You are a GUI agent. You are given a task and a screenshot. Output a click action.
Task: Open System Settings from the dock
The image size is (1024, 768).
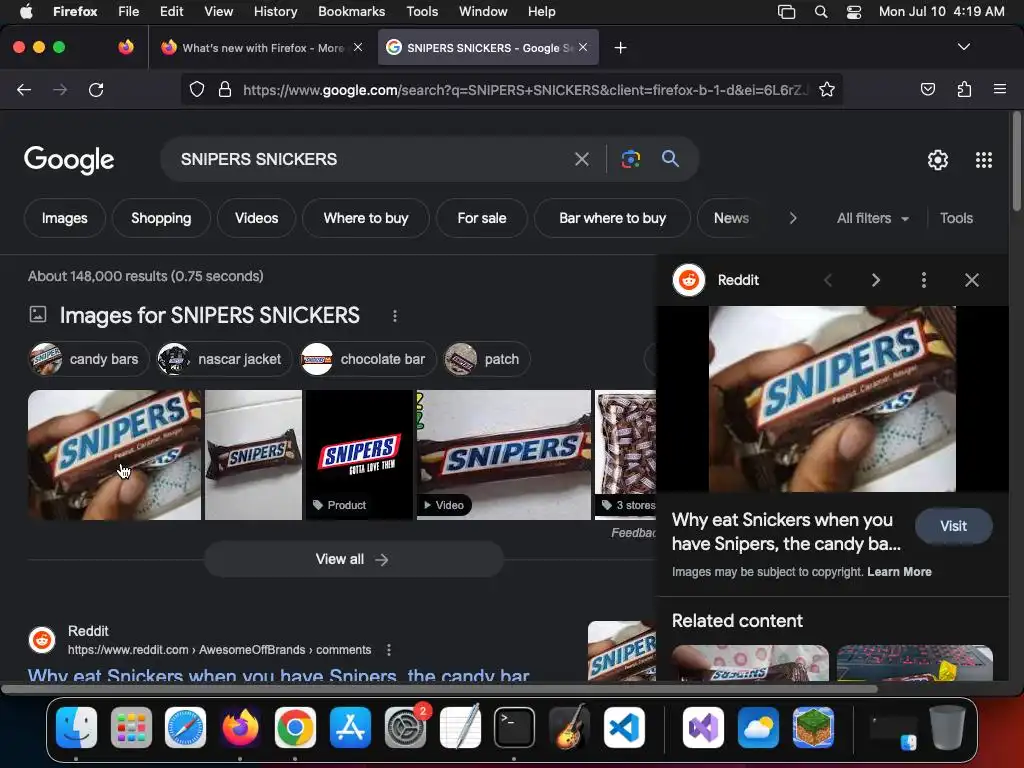click(x=405, y=727)
